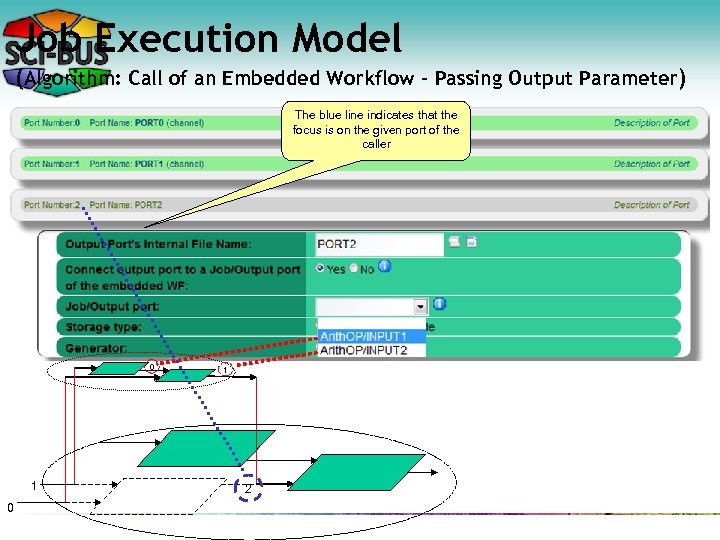Click the PORT2 internal file name field
The height and width of the screenshot is (540, 720).
tap(379, 244)
